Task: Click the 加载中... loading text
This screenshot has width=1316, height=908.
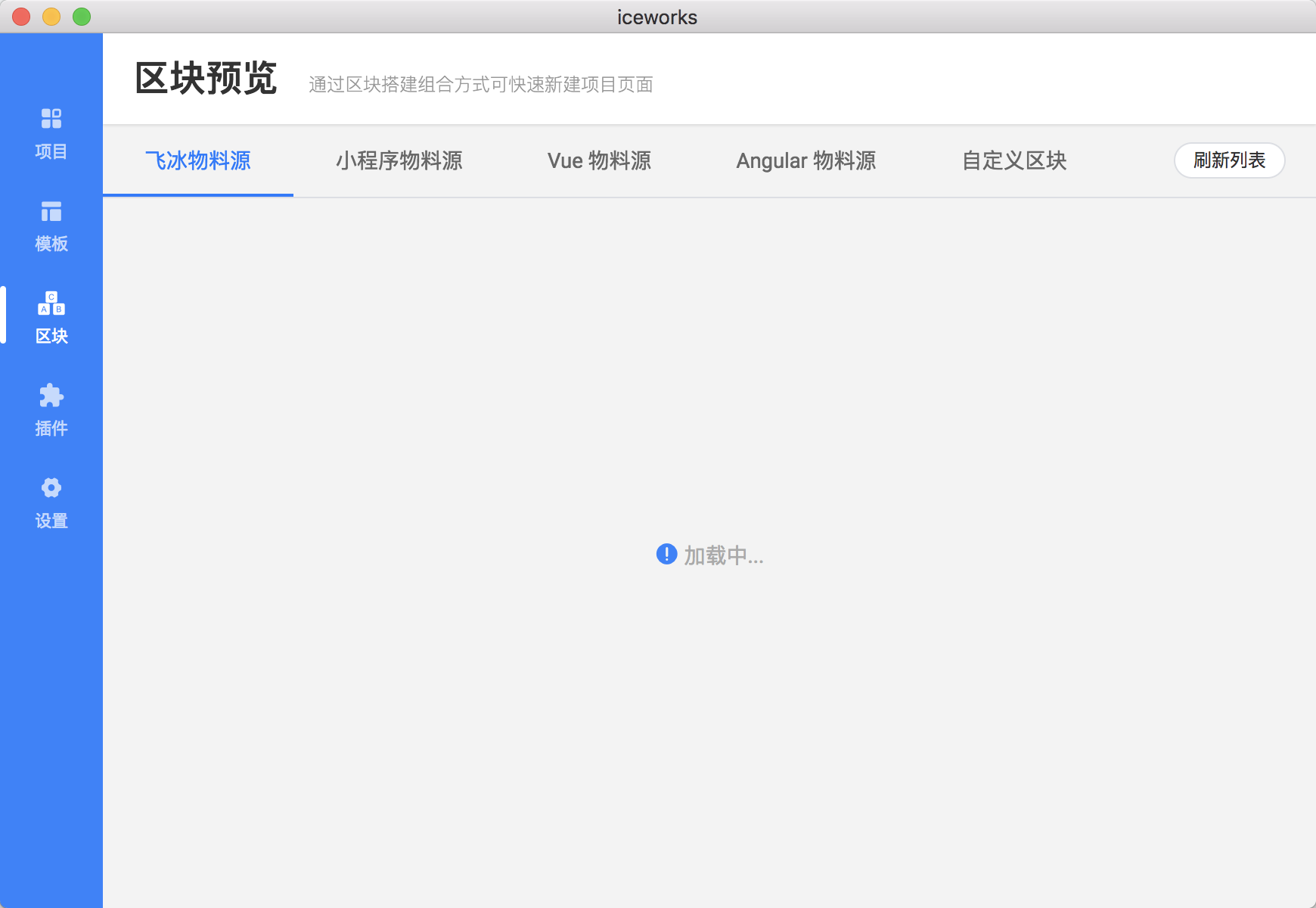Action: [x=724, y=555]
